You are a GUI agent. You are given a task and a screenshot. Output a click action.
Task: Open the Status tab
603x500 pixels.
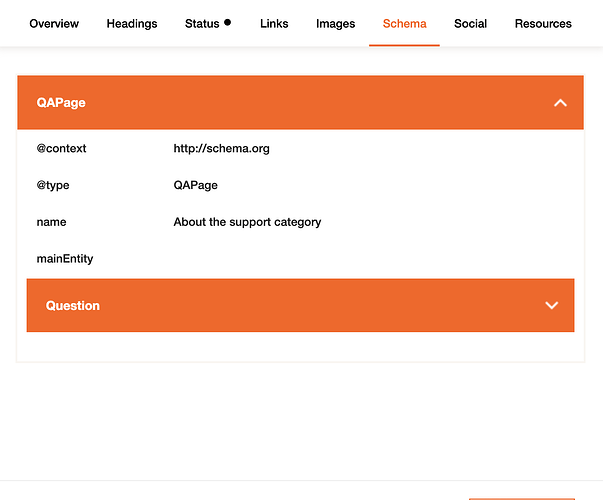coord(202,24)
